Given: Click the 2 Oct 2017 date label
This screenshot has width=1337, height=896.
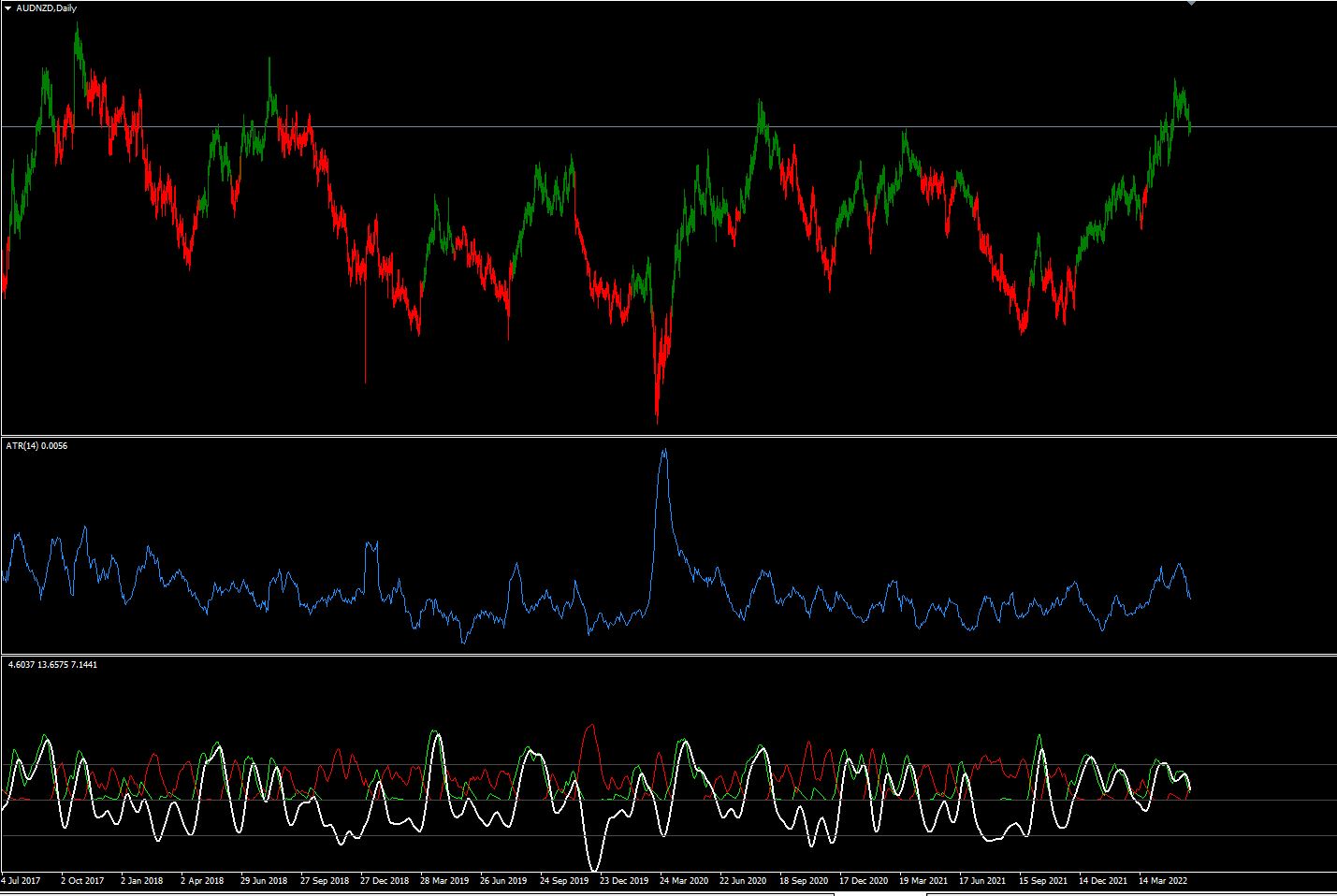Looking at the screenshot, I should click(x=82, y=880).
